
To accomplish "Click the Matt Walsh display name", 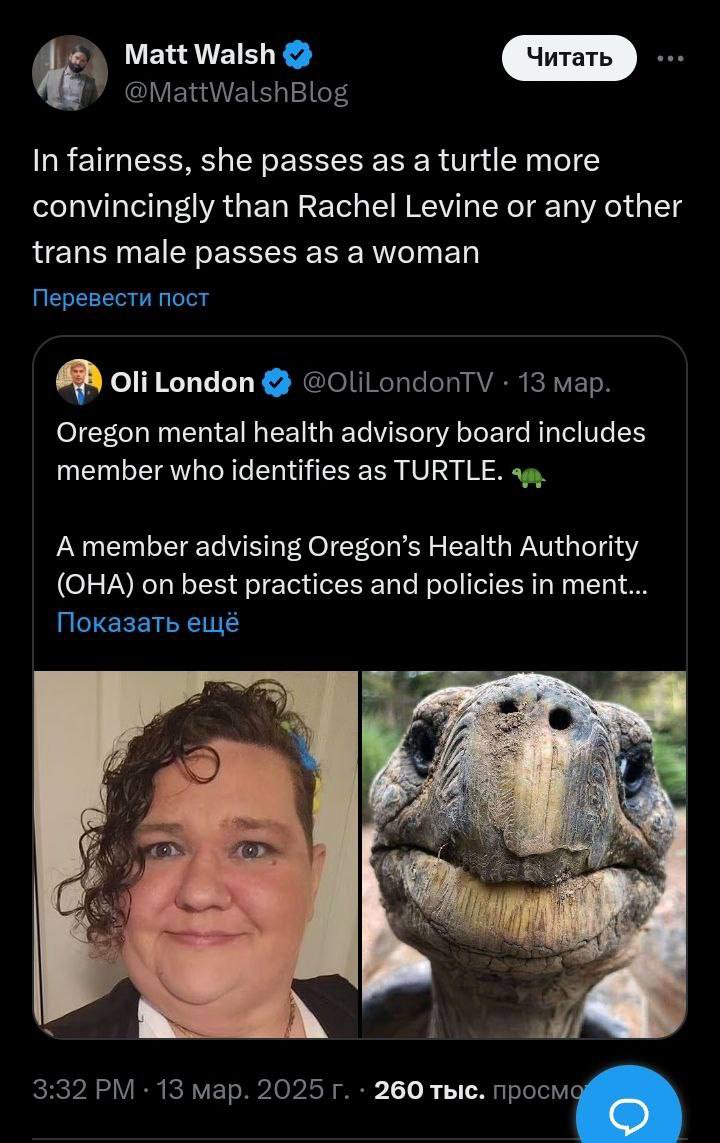I will tap(199, 55).
